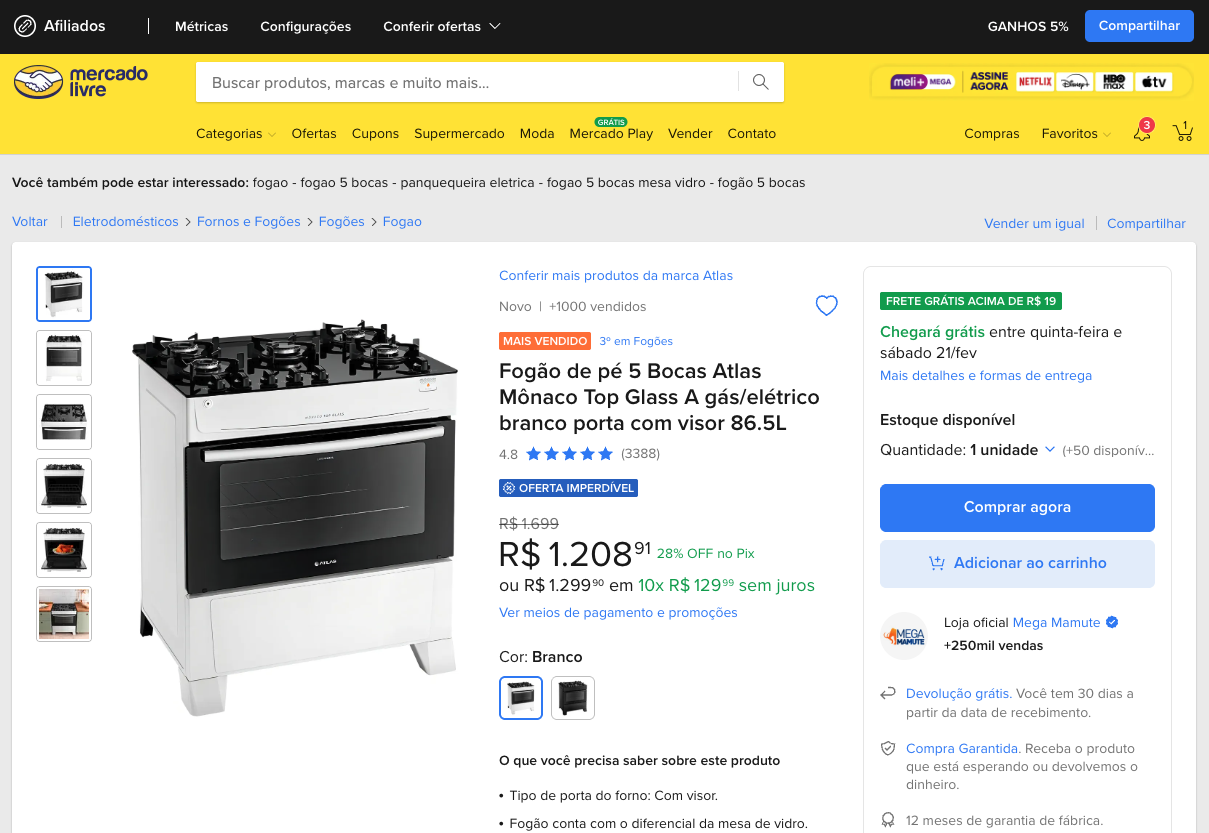Expand the Favoritos dropdown menu
Viewport: 1209px width, 833px height.
coord(1076,133)
